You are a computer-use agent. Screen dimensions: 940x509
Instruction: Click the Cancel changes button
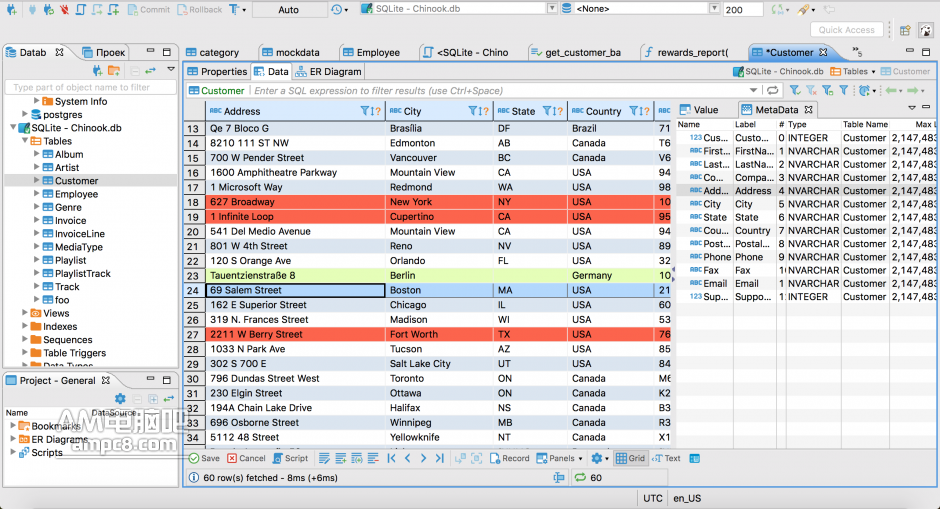[246, 458]
